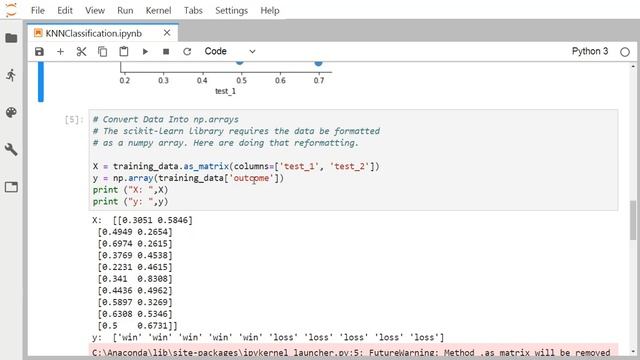The image size is (640, 360).
Task: Click output row [0.341 0.8308]
Action: click(x=135, y=279)
